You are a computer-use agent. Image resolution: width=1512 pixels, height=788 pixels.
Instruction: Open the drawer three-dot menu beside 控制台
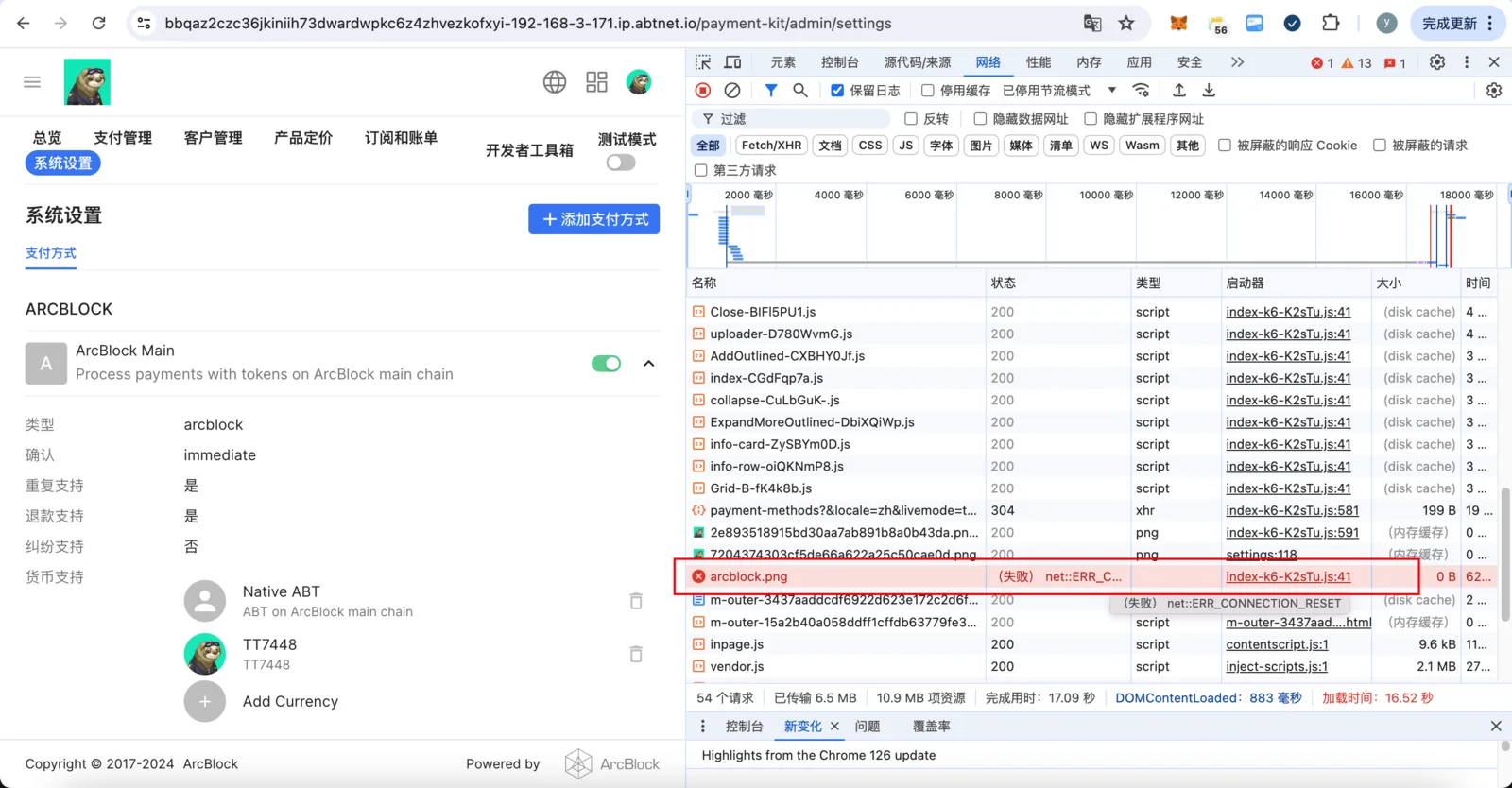pyautogui.click(x=702, y=726)
